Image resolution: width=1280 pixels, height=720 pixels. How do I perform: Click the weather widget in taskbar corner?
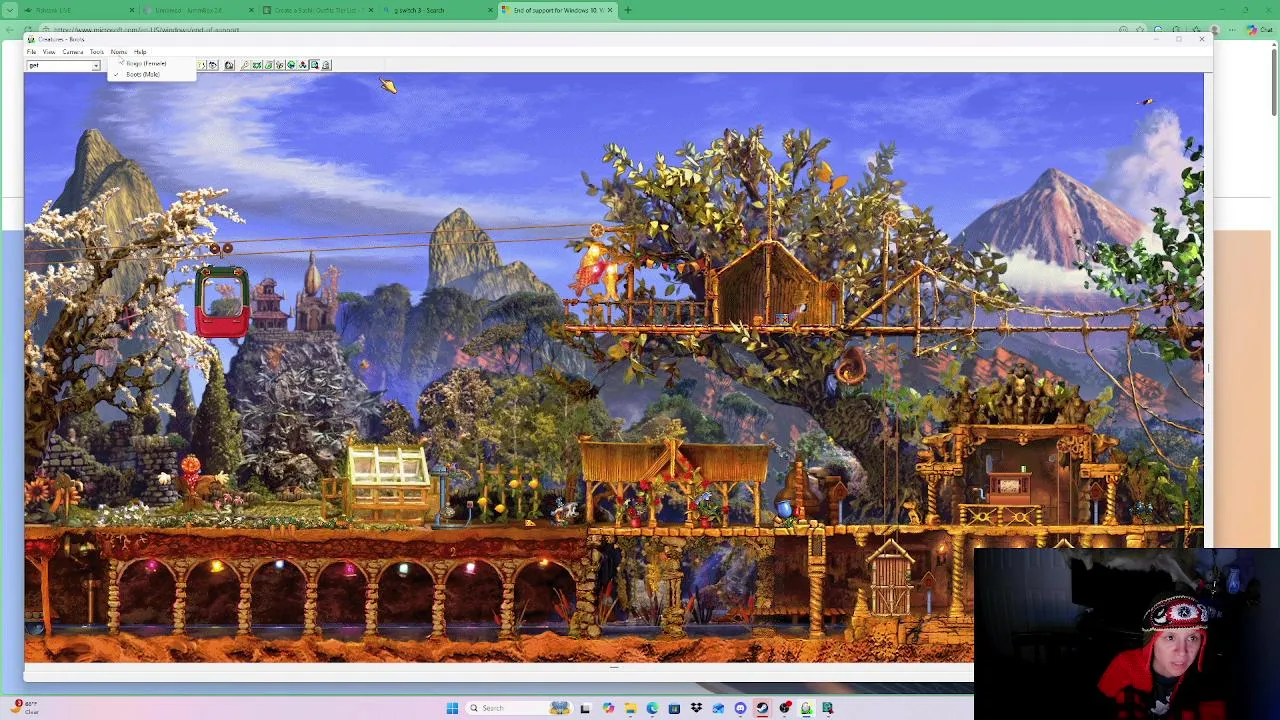[24, 708]
